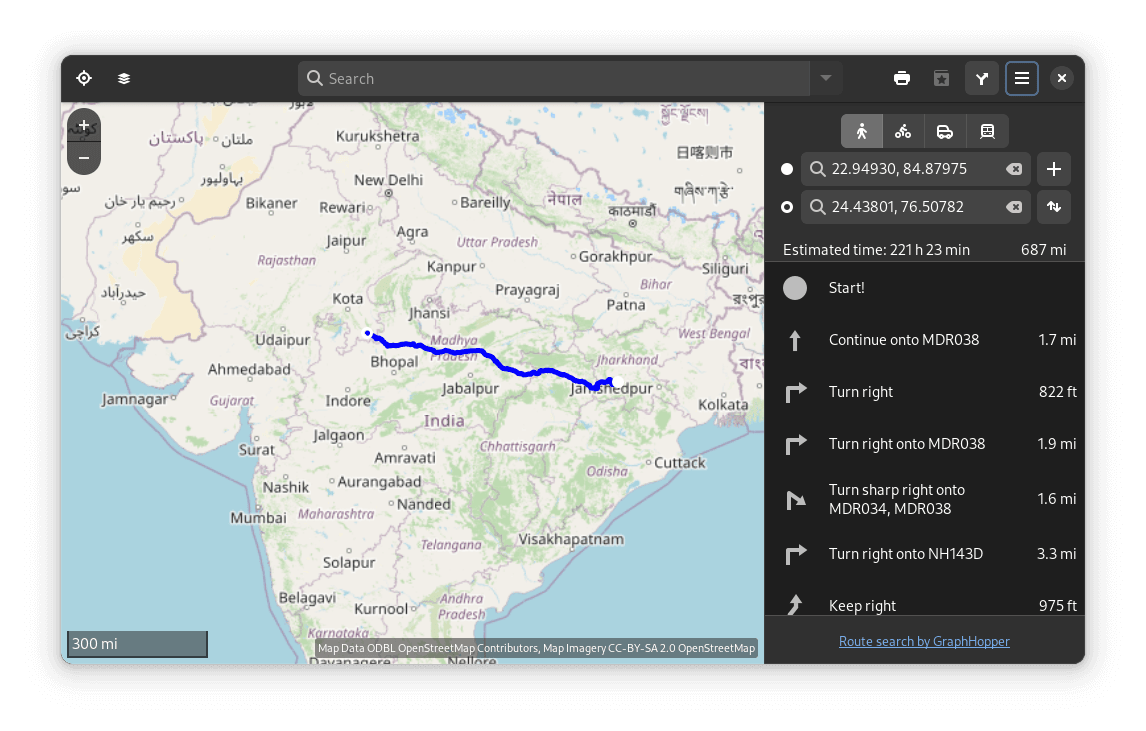Open the hamburger main menu
This screenshot has height=731, width=1146.
(x=1022, y=78)
